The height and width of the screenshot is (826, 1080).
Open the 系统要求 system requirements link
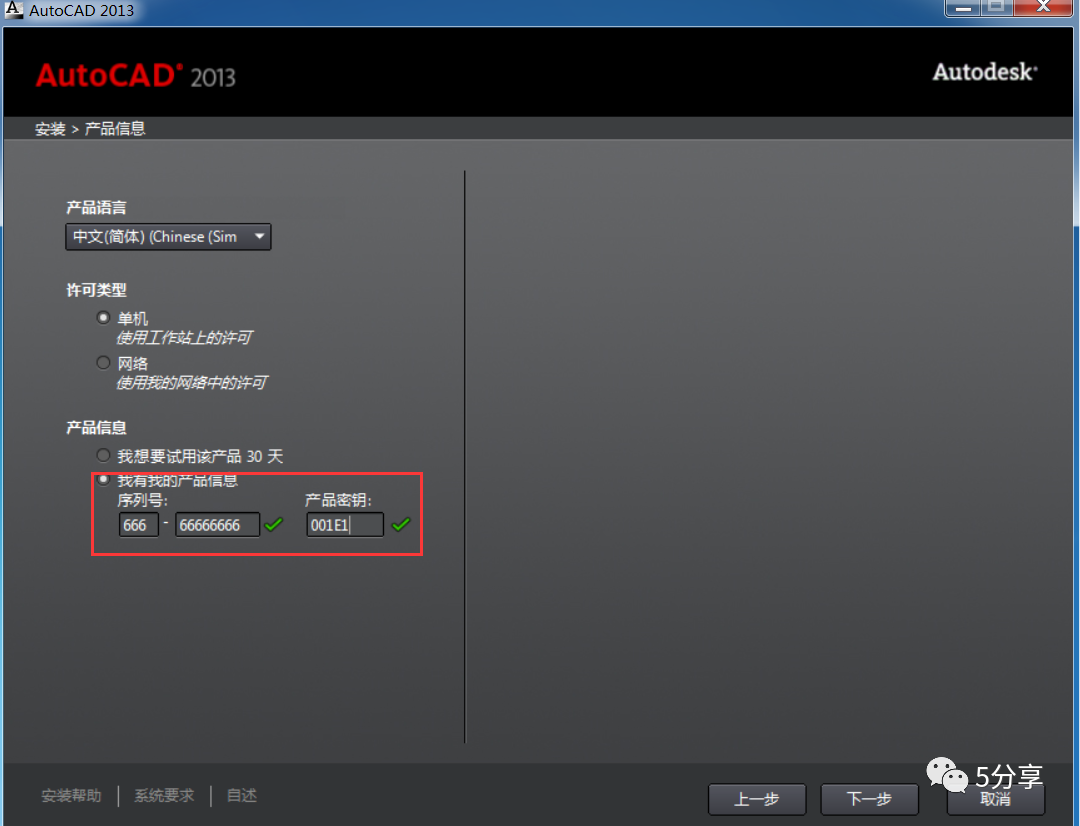pyautogui.click(x=164, y=796)
